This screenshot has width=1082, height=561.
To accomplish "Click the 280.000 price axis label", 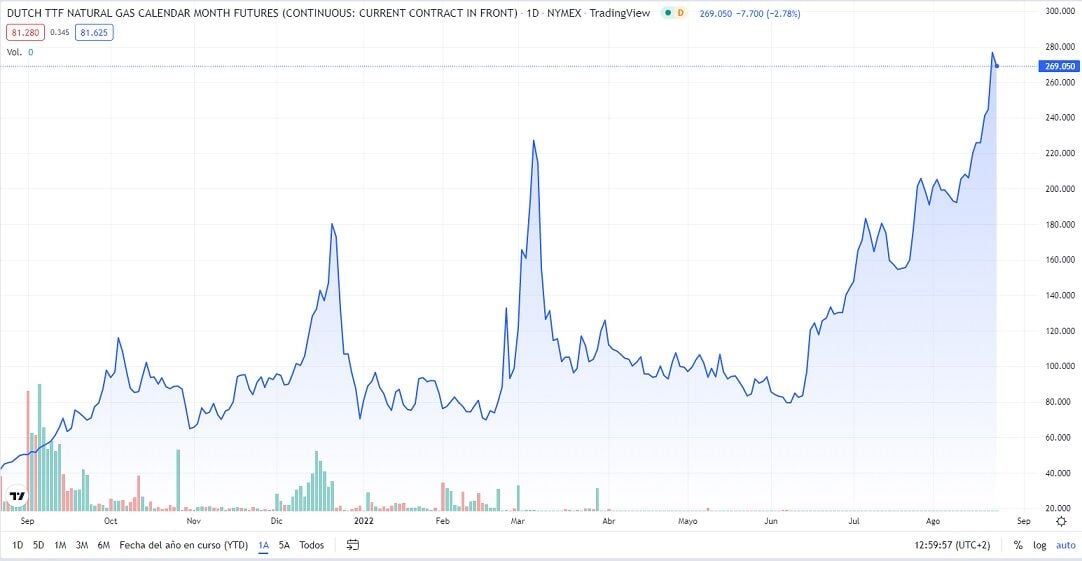I will click(1059, 47).
